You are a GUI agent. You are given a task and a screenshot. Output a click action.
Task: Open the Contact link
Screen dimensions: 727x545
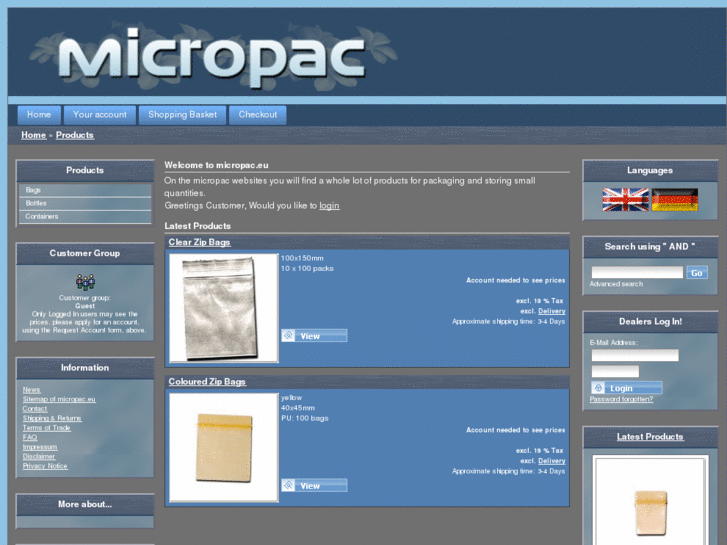pos(35,409)
